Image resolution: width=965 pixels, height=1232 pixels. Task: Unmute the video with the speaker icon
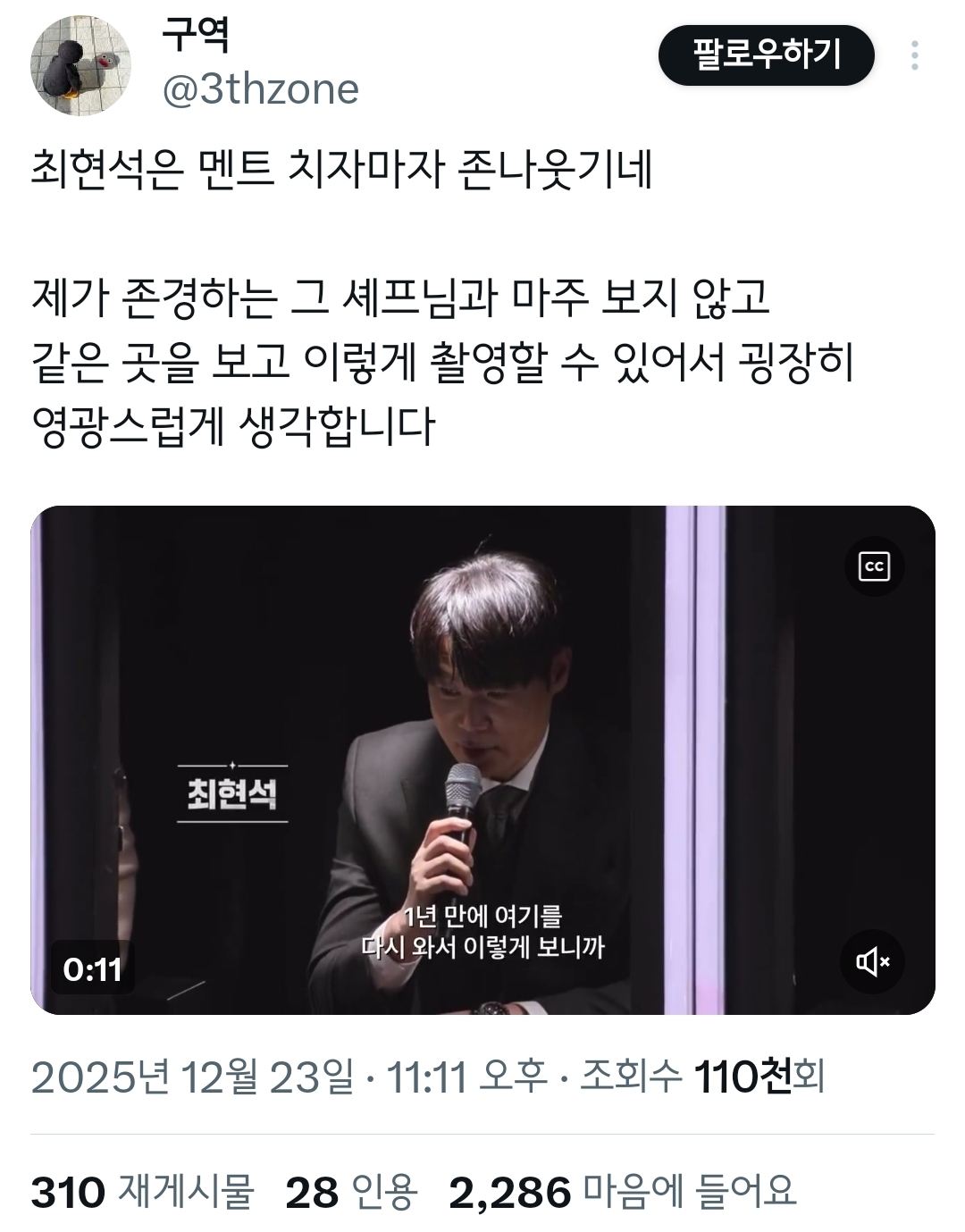pyautogui.click(x=874, y=961)
